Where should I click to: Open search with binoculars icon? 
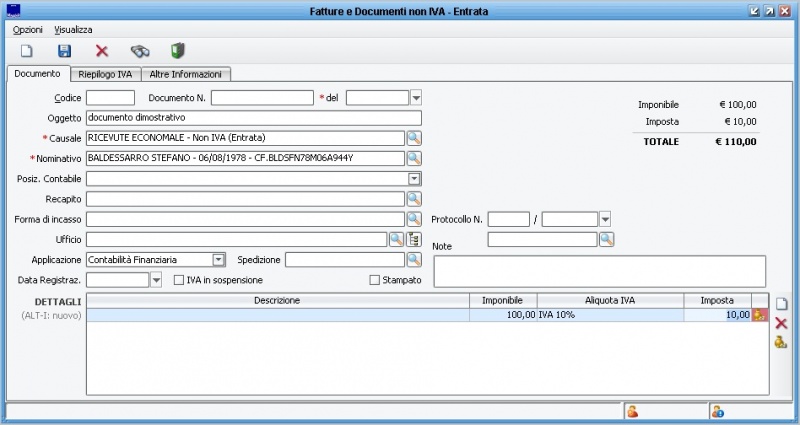(140, 51)
